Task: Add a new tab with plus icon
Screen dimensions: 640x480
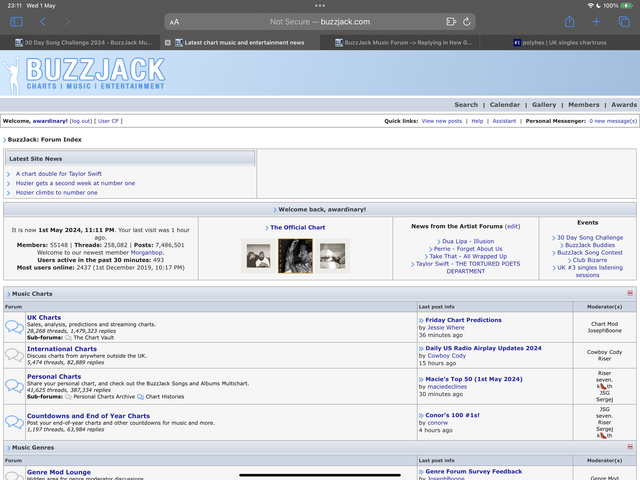Action: pos(596,22)
